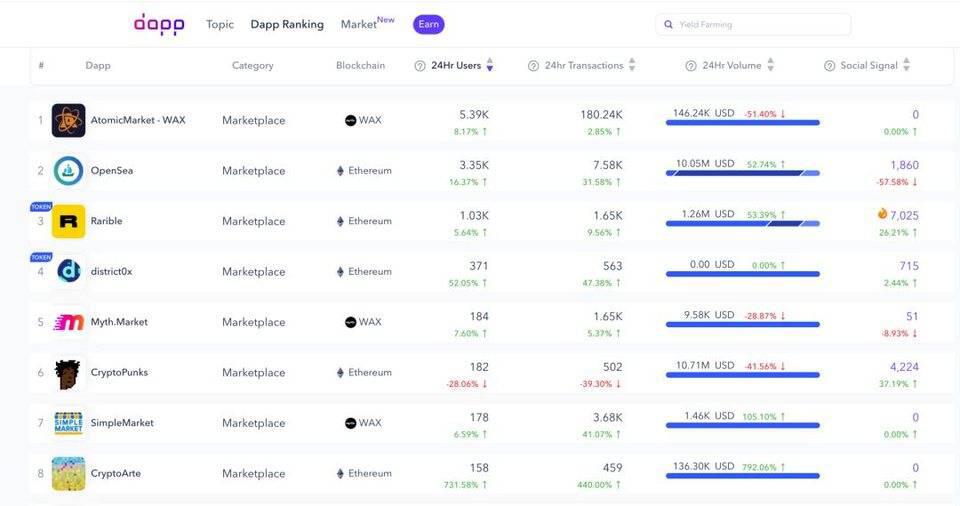Sort by Social Signal arrows
Image resolution: width=960 pixels, height=506 pixels.
tap(906, 65)
